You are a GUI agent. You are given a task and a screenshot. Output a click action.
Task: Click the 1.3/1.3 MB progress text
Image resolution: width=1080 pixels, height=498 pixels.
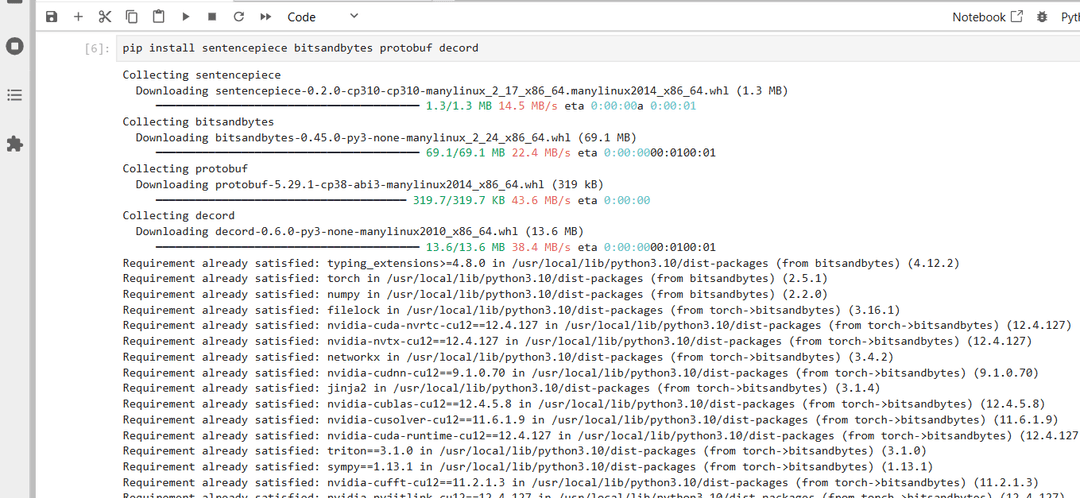459,106
